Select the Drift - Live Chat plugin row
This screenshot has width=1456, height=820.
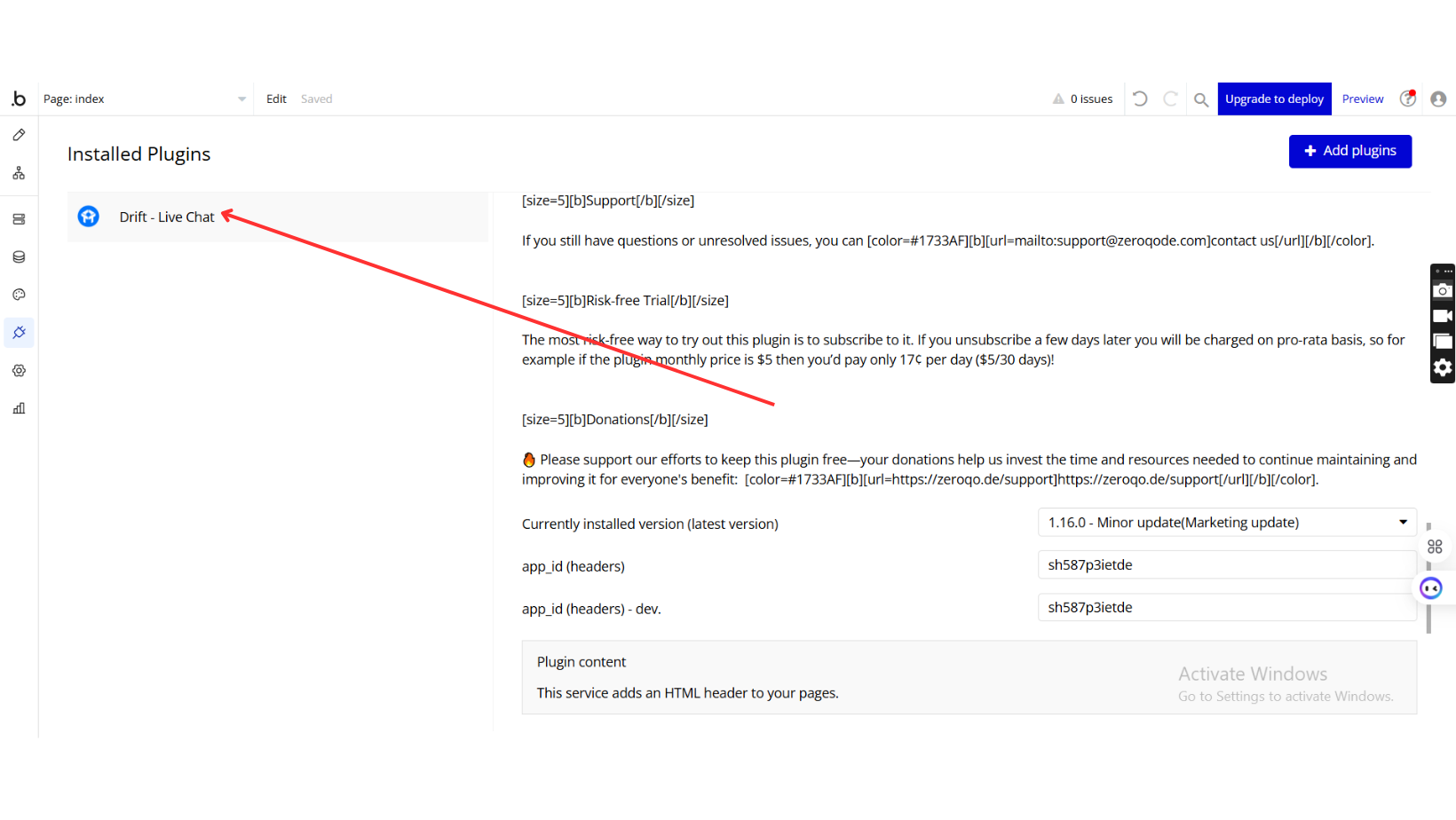click(x=278, y=217)
